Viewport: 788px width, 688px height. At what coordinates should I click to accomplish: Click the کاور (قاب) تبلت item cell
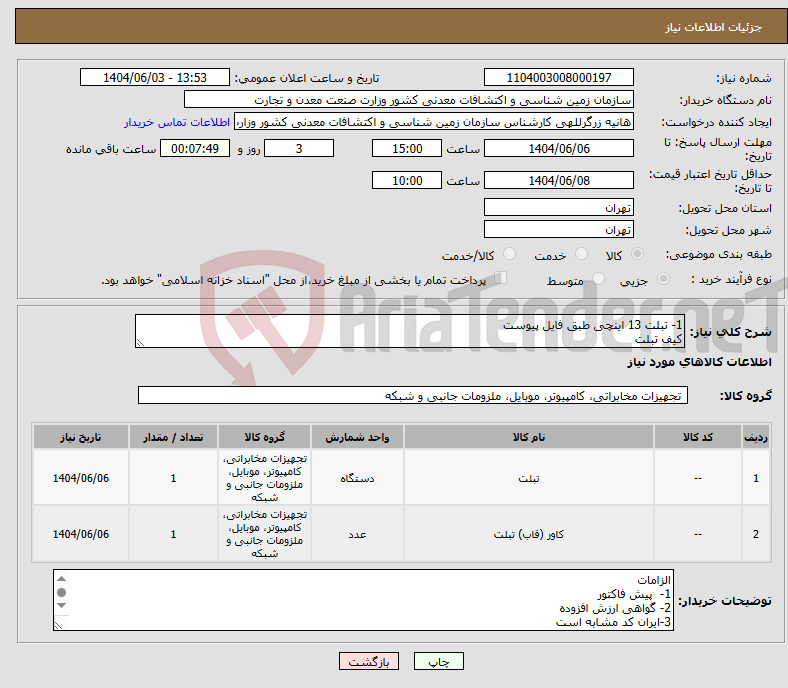[x=529, y=534]
